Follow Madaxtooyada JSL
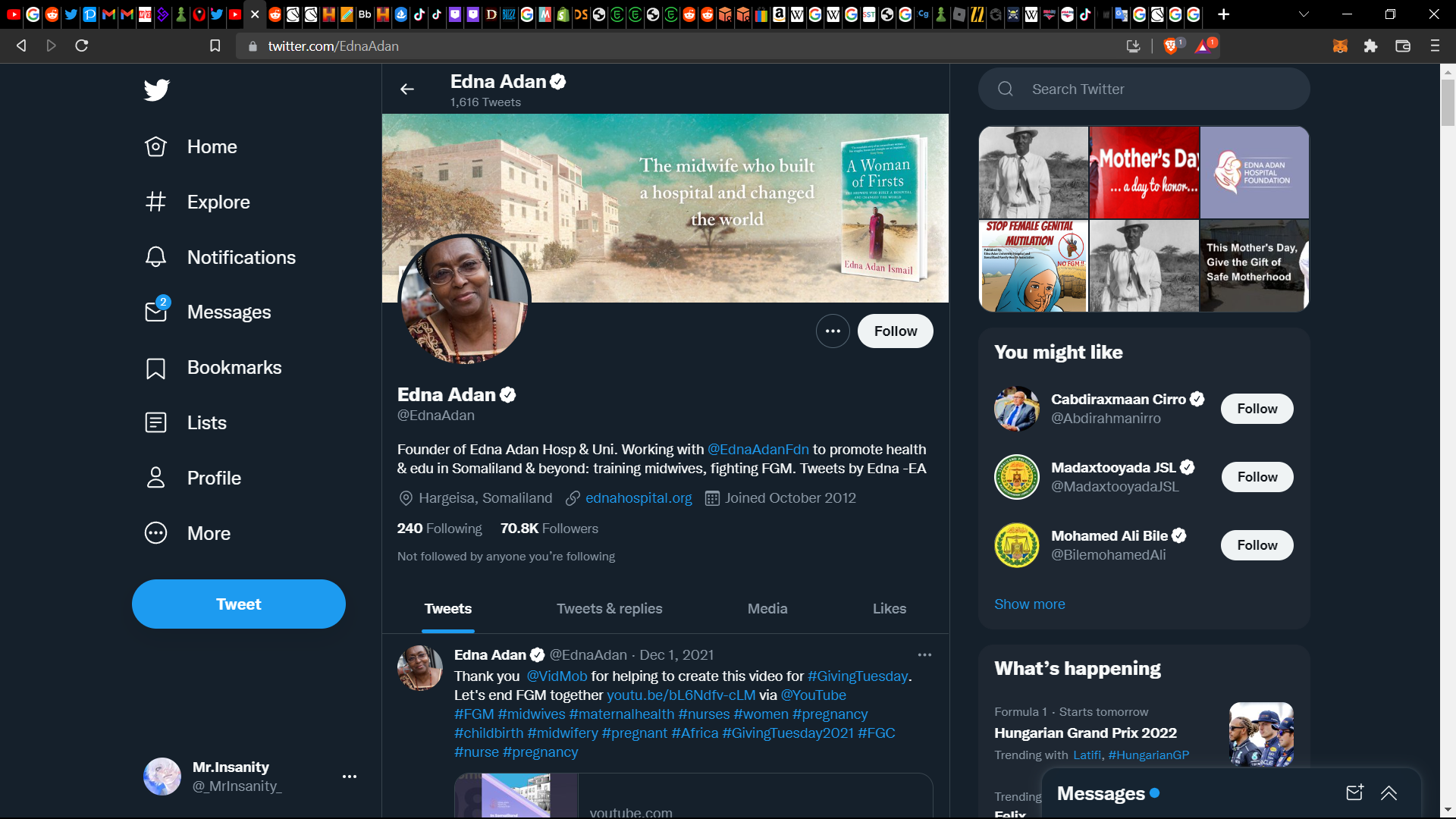Image resolution: width=1456 pixels, height=819 pixels. coord(1257,477)
